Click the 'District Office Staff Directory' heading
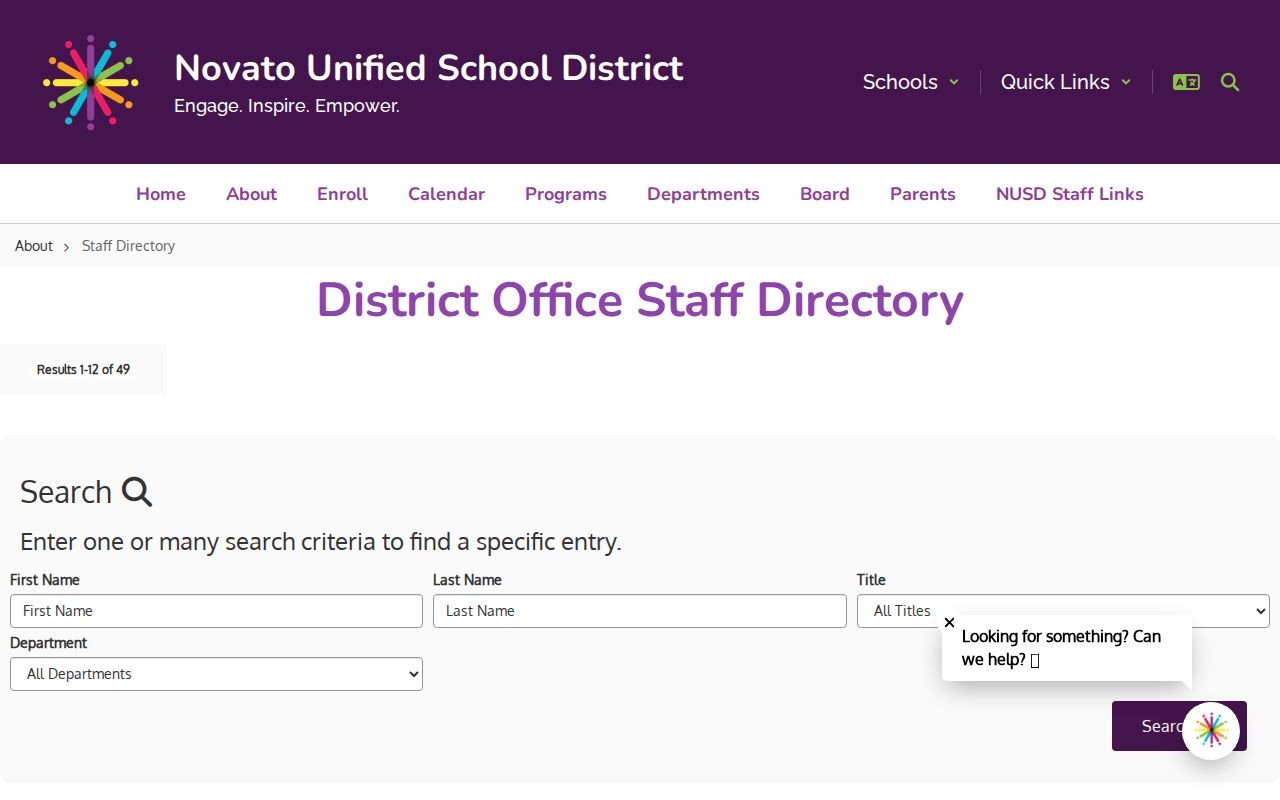The width and height of the screenshot is (1280, 800). [x=640, y=300]
